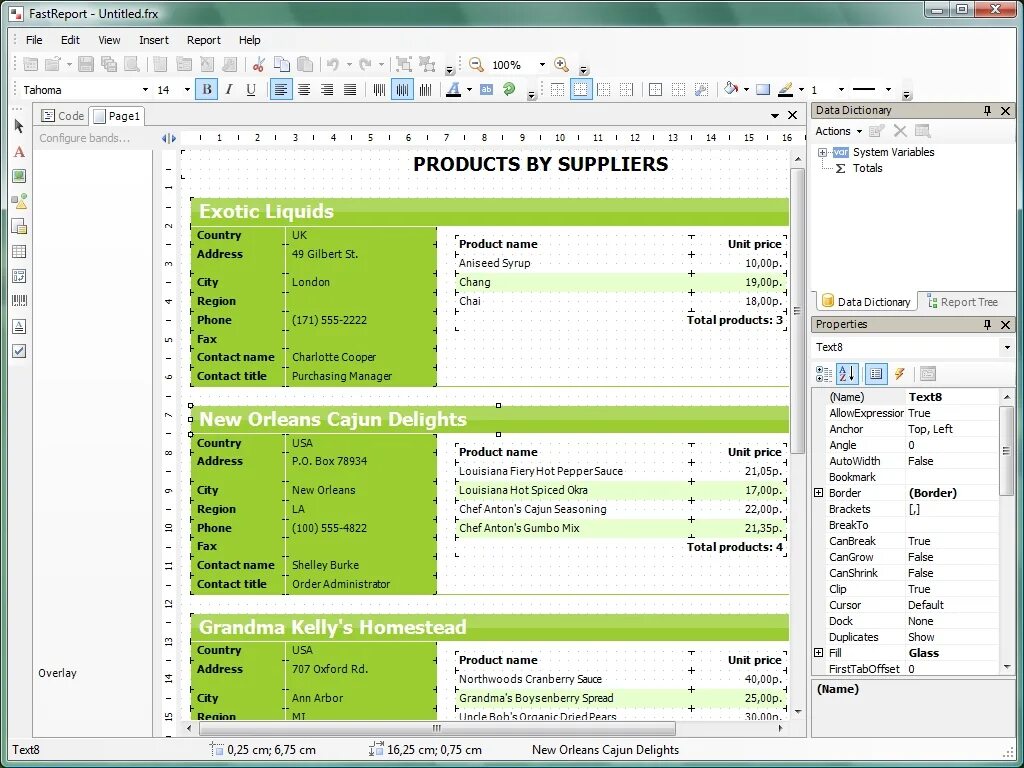Open the Edit menu
This screenshot has width=1024, height=768.
[x=70, y=40]
